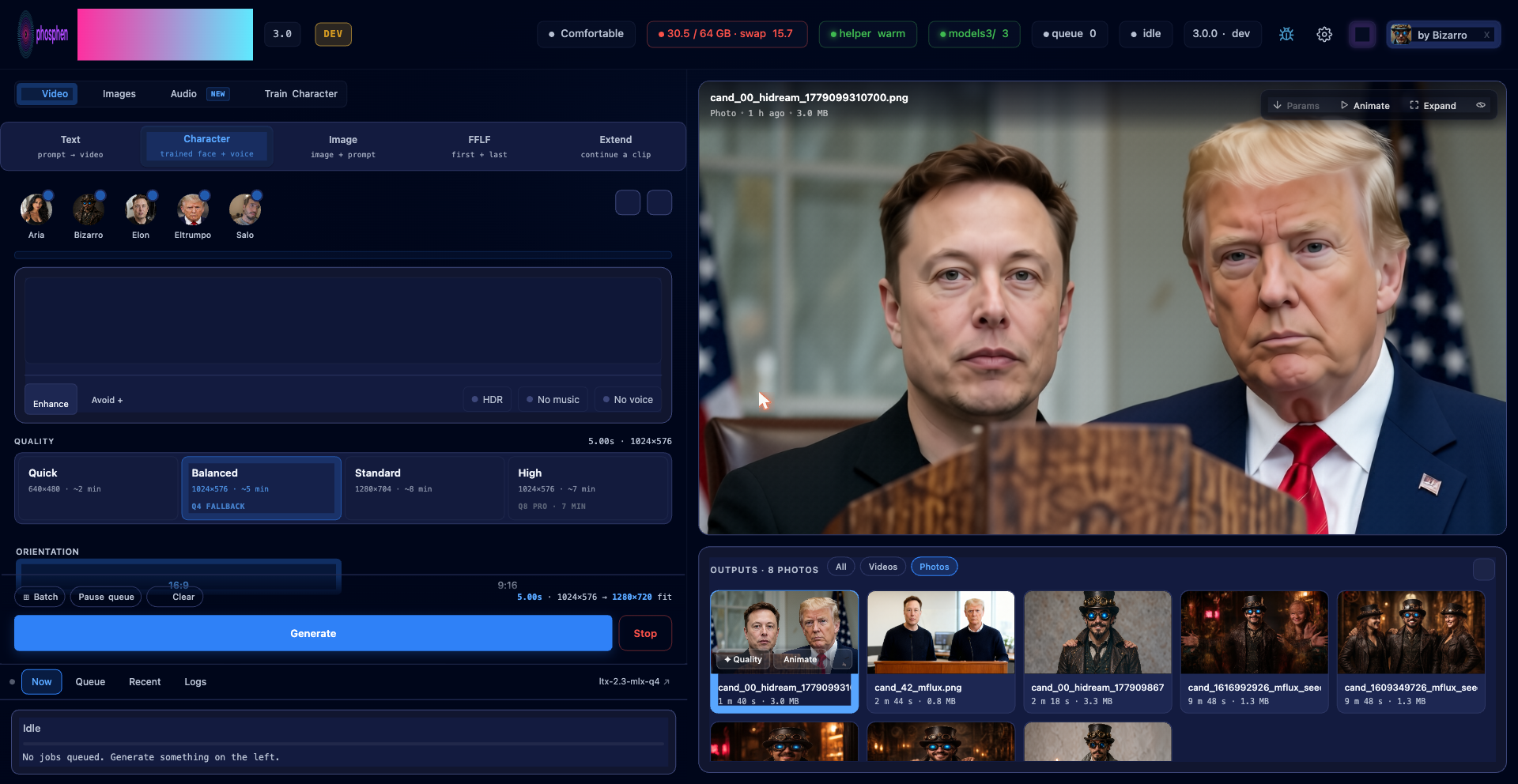Close the 'by Bizarro' chip with X
This screenshot has height=784, width=1518.
[1486, 35]
